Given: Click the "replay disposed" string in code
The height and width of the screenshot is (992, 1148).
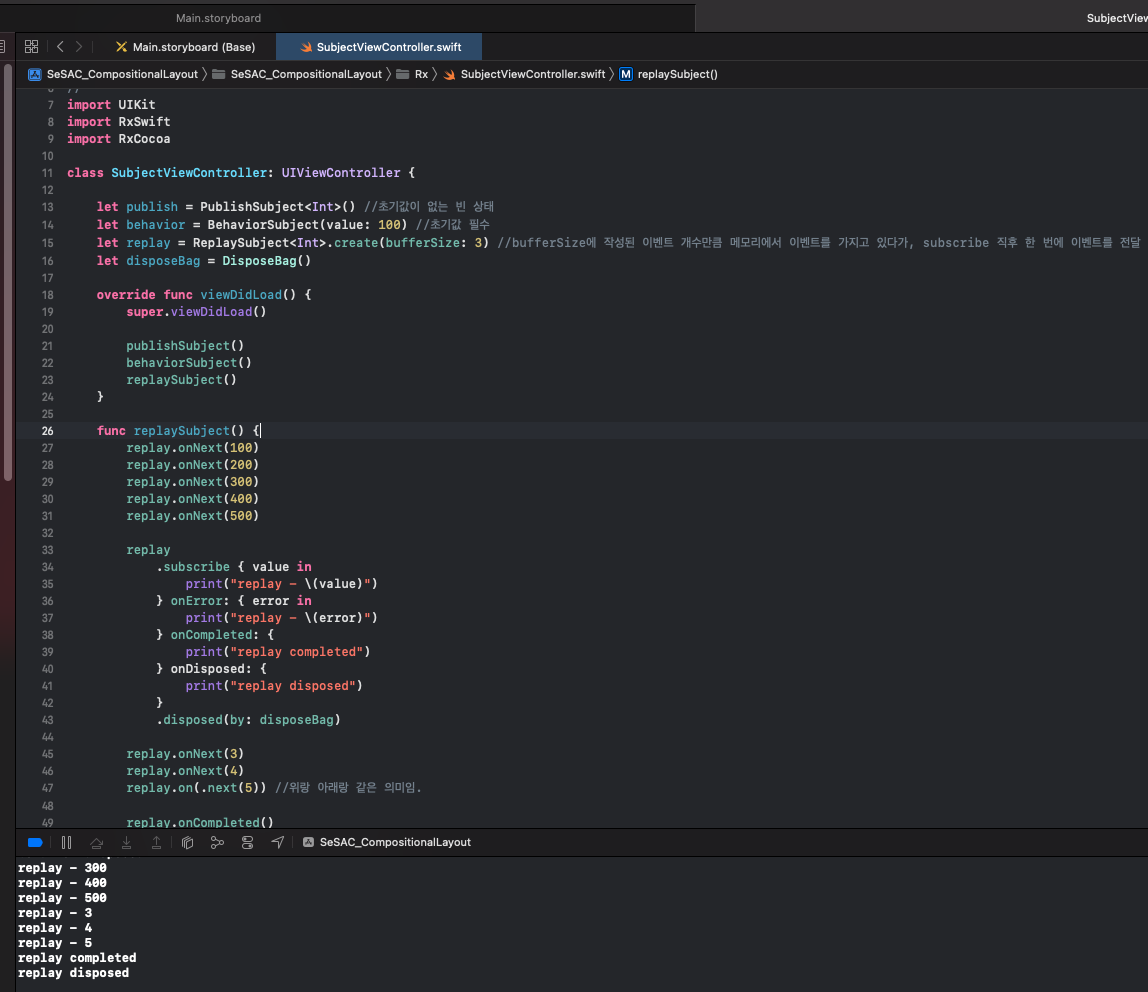Looking at the screenshot, I should click(293, 686).
